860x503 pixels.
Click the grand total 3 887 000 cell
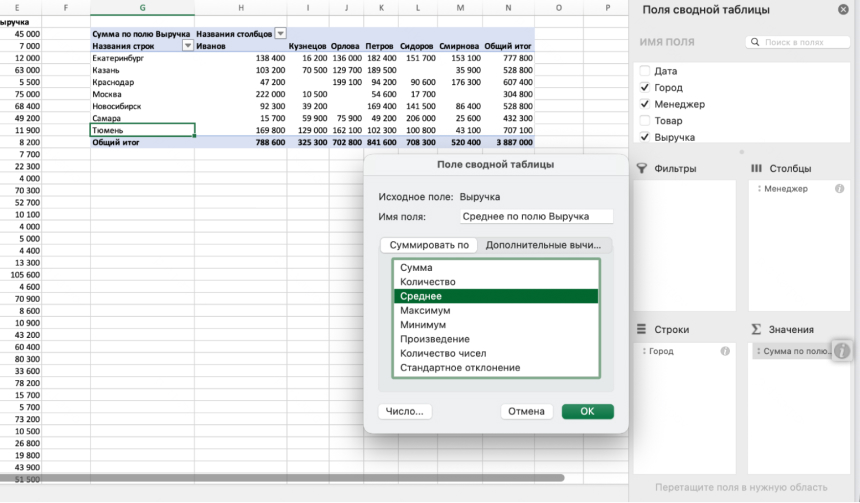click(x=508, y=142)
